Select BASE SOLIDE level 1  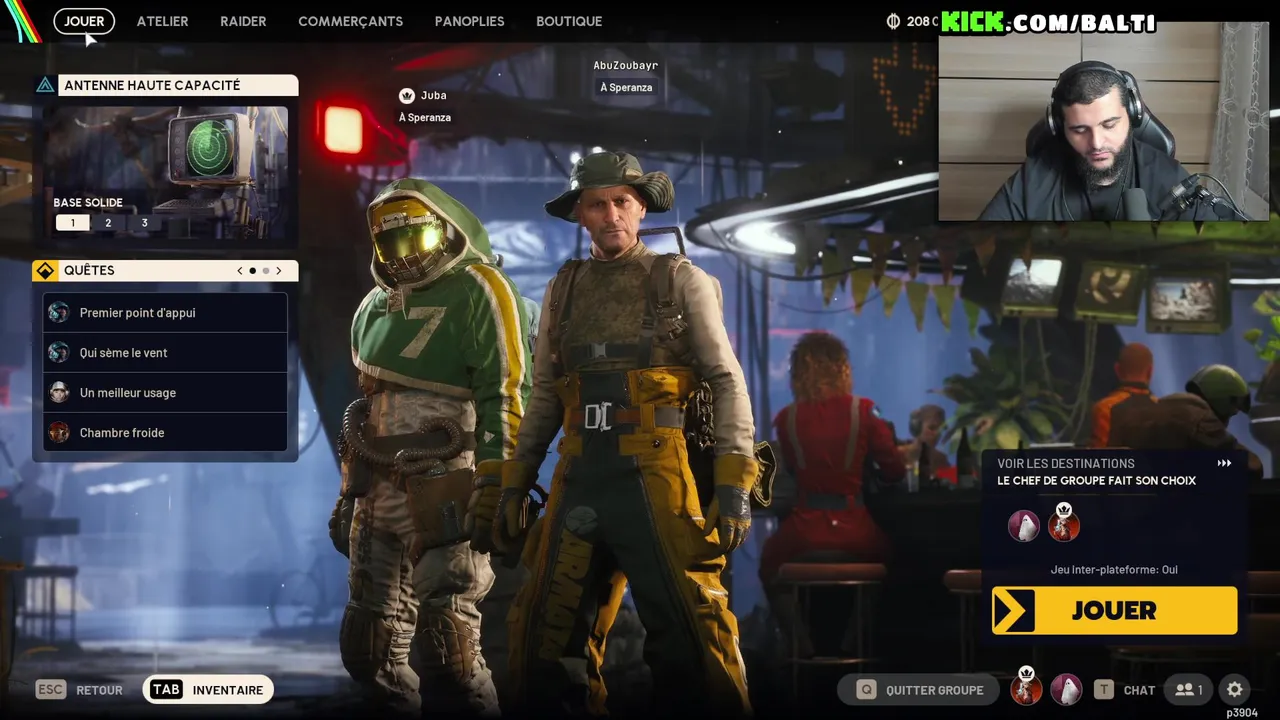point(72,223)
